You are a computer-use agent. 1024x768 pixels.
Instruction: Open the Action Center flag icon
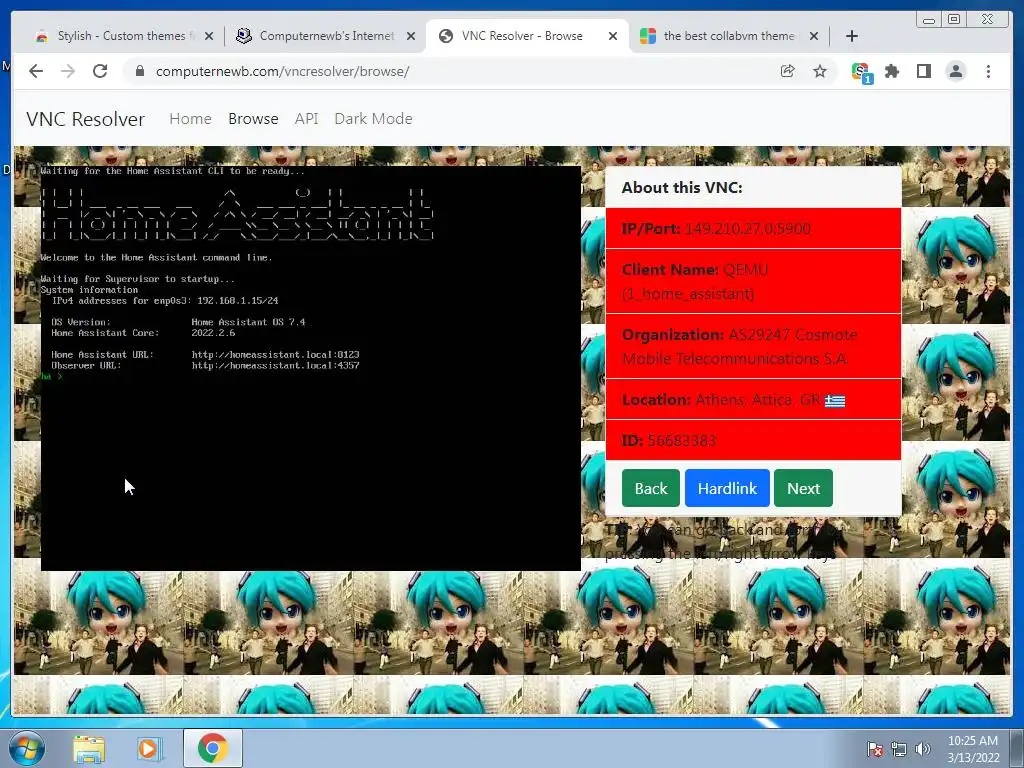click(875, 749)
